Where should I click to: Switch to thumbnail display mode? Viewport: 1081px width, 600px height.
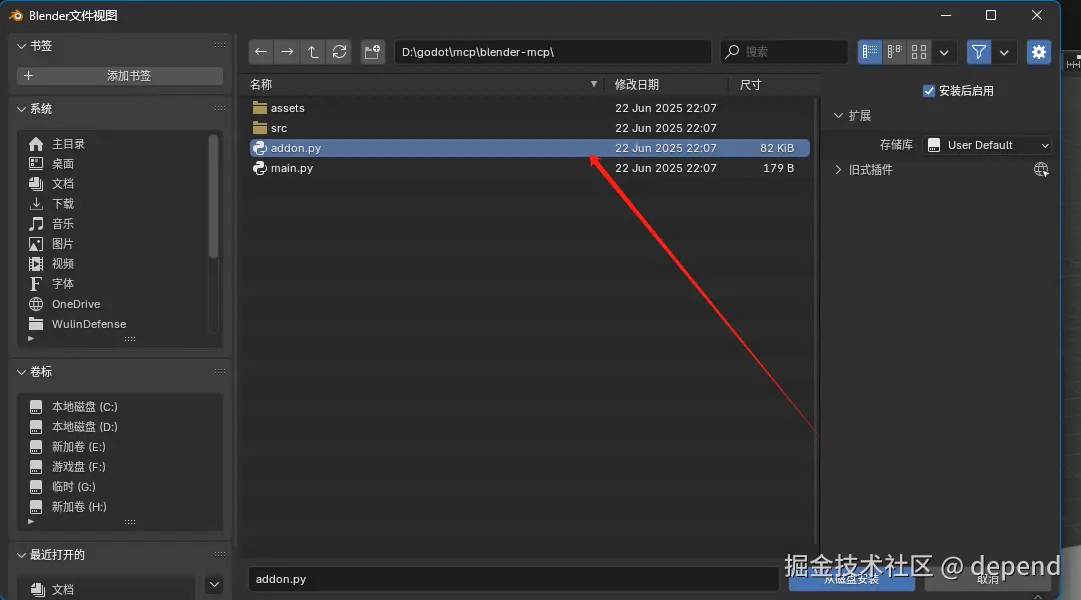919,52
